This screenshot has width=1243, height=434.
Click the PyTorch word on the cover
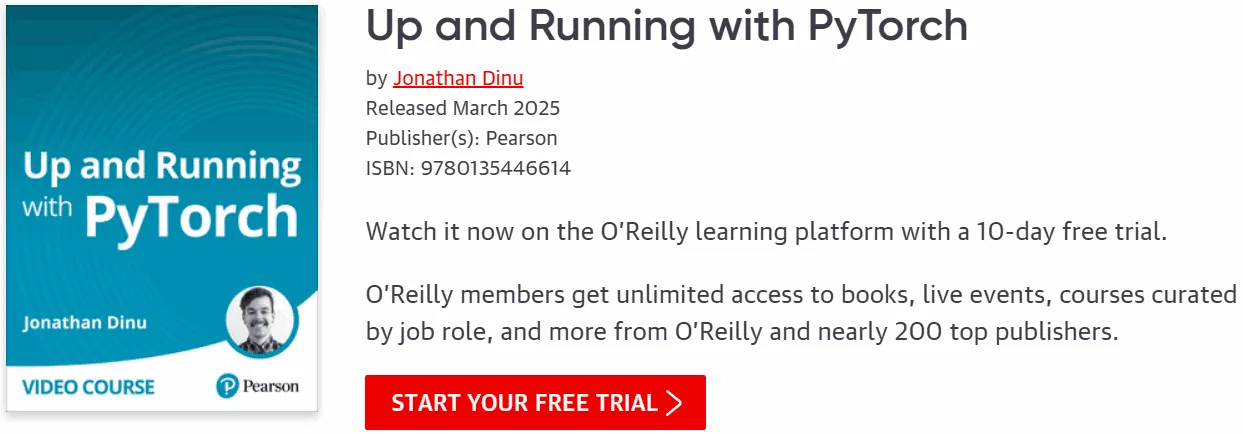pyautogui.click(x=192, y=218)
